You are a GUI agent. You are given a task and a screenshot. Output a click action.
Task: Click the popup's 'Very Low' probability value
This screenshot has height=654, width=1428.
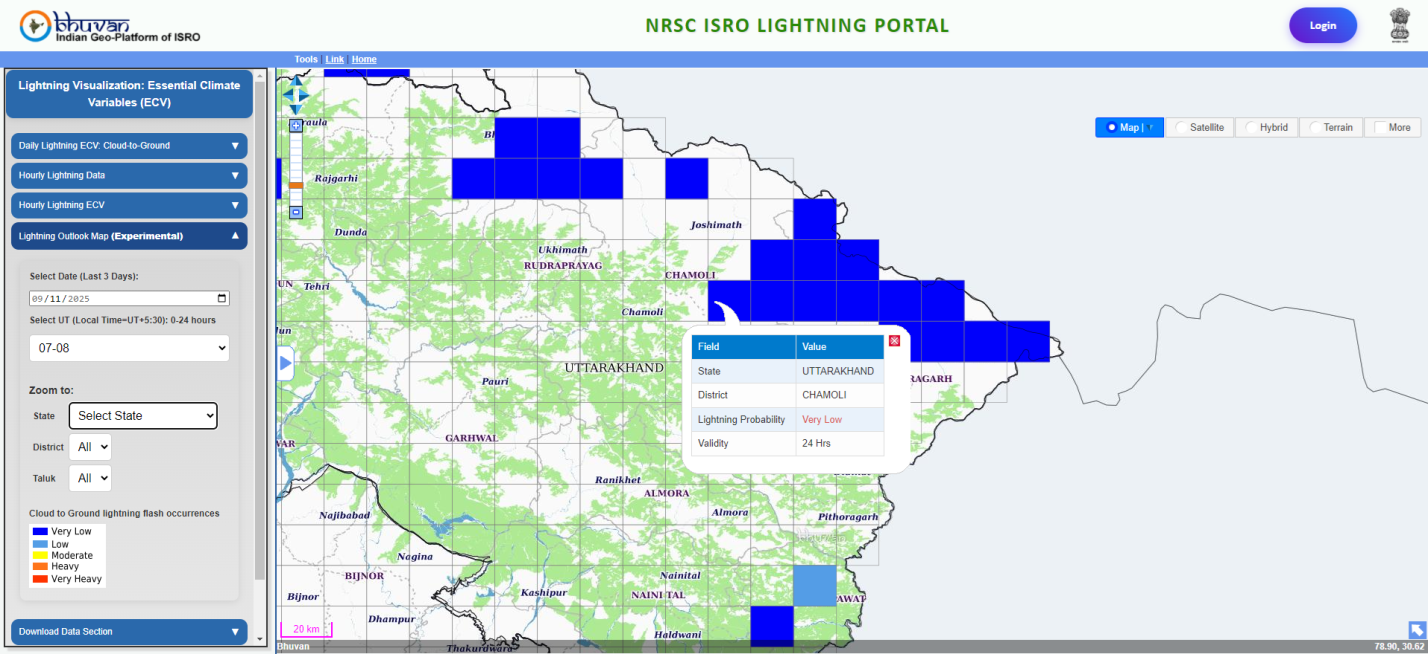click(x=822, y=420)
